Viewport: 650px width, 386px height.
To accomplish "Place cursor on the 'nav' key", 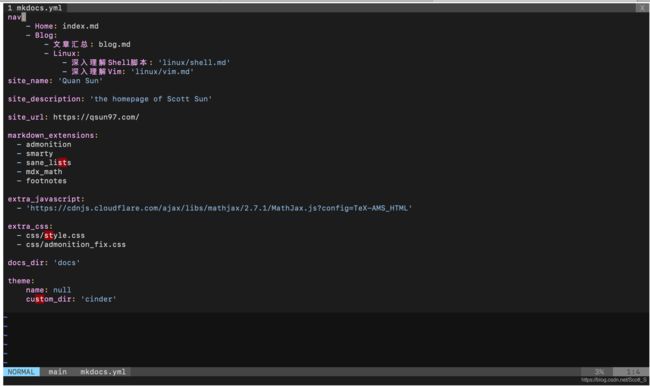I will [15, 17].
